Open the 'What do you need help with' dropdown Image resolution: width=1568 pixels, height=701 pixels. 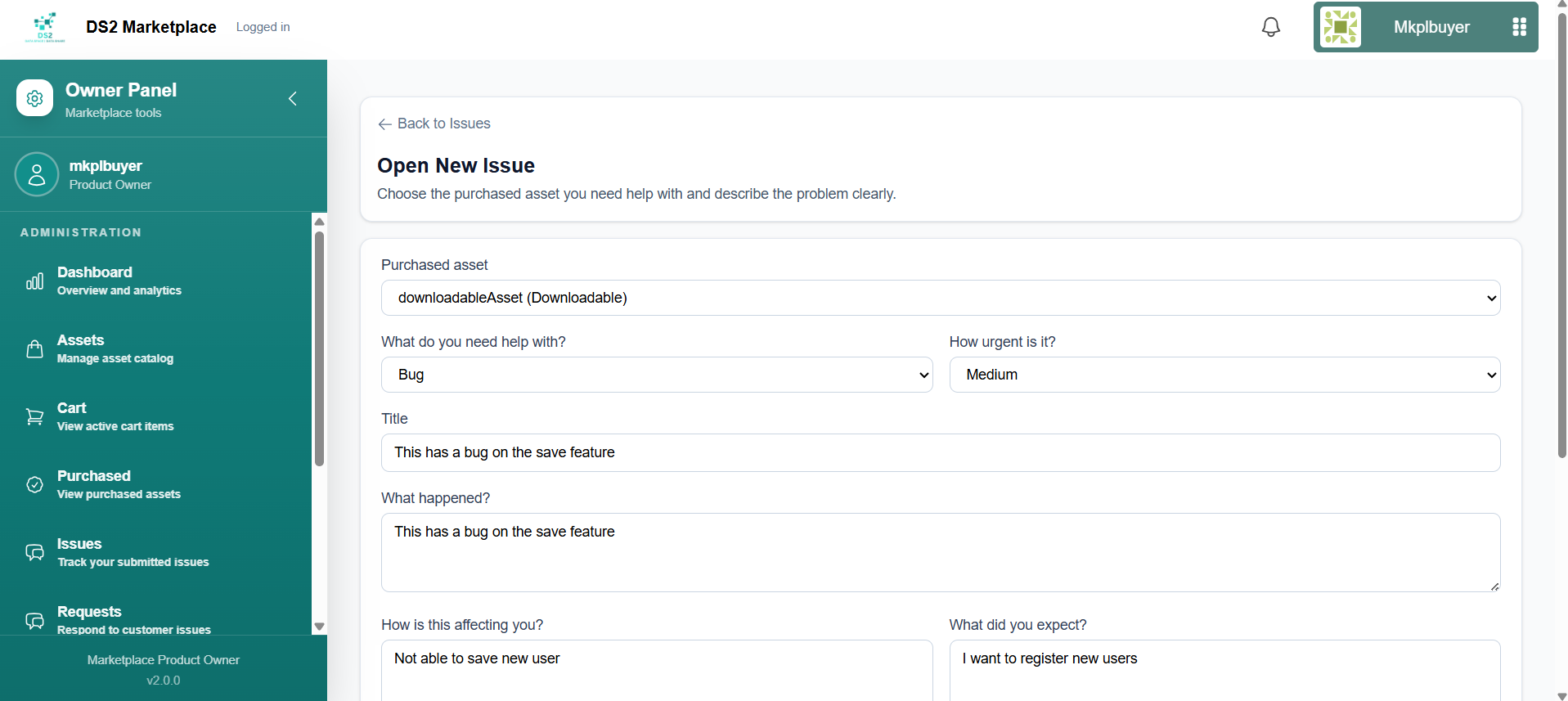(657, 375)
